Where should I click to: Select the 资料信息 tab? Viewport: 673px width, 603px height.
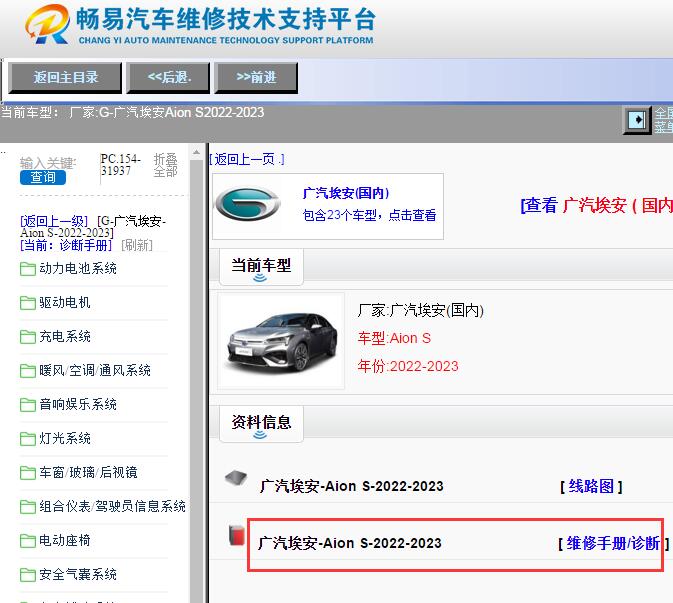(261, 423)
